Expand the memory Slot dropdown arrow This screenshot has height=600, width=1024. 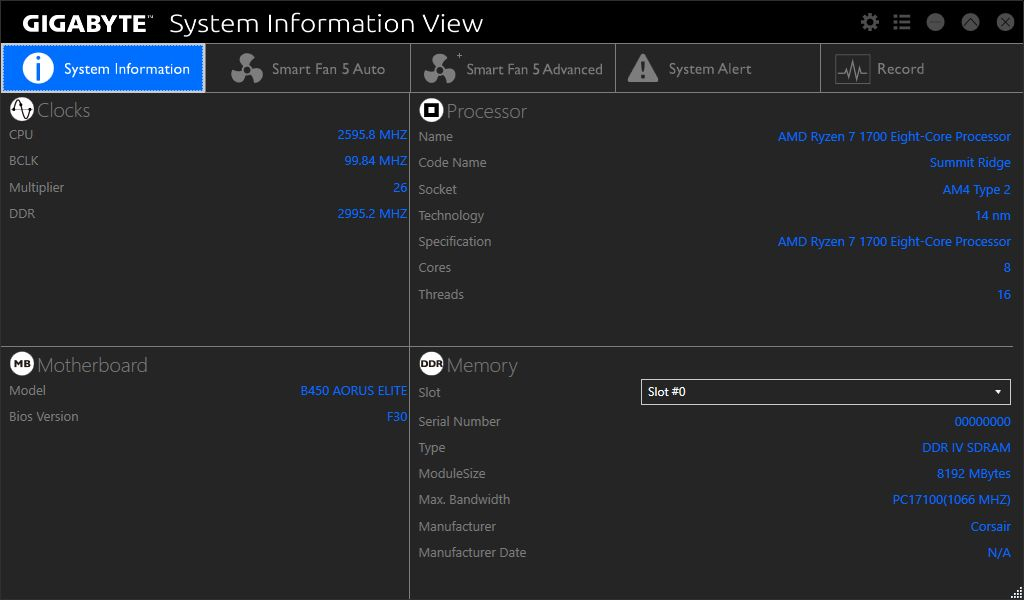tap(998, 392)
